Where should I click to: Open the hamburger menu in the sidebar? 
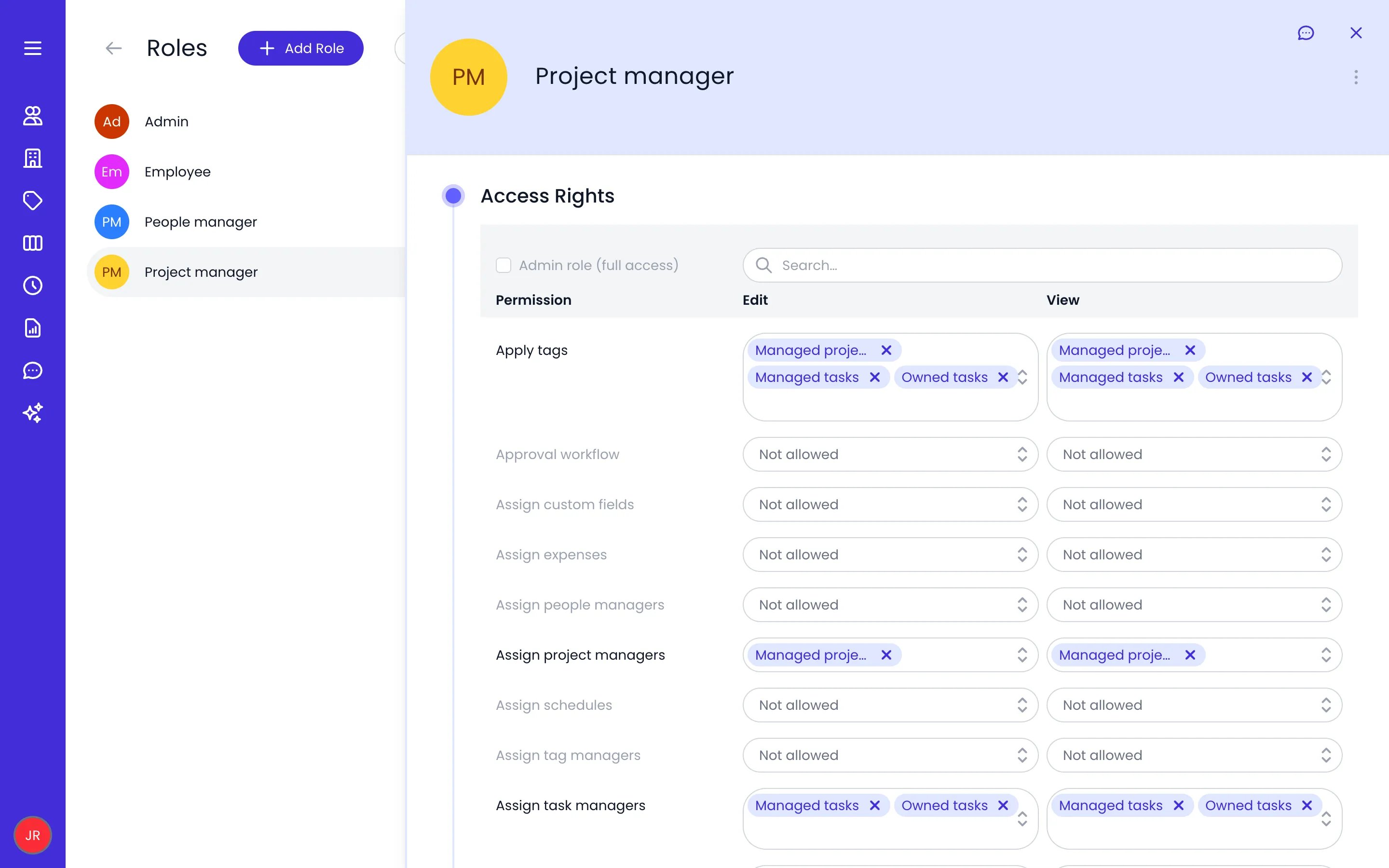pyautogui.click(x=33, y=48)
